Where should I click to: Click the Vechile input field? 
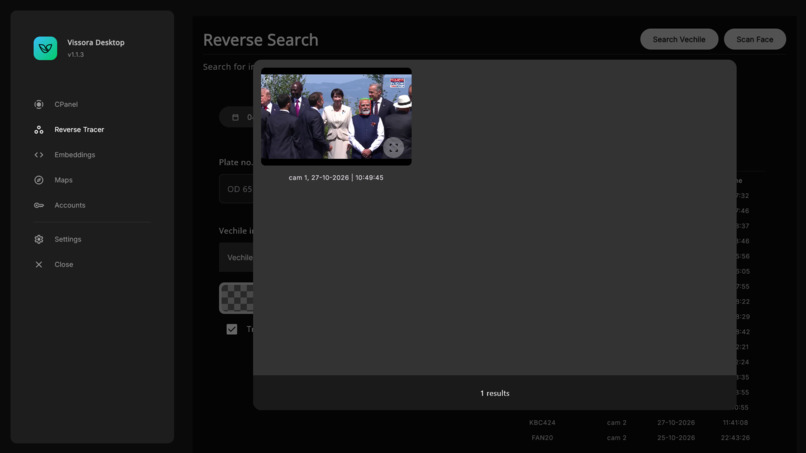(x=236, y=258)
